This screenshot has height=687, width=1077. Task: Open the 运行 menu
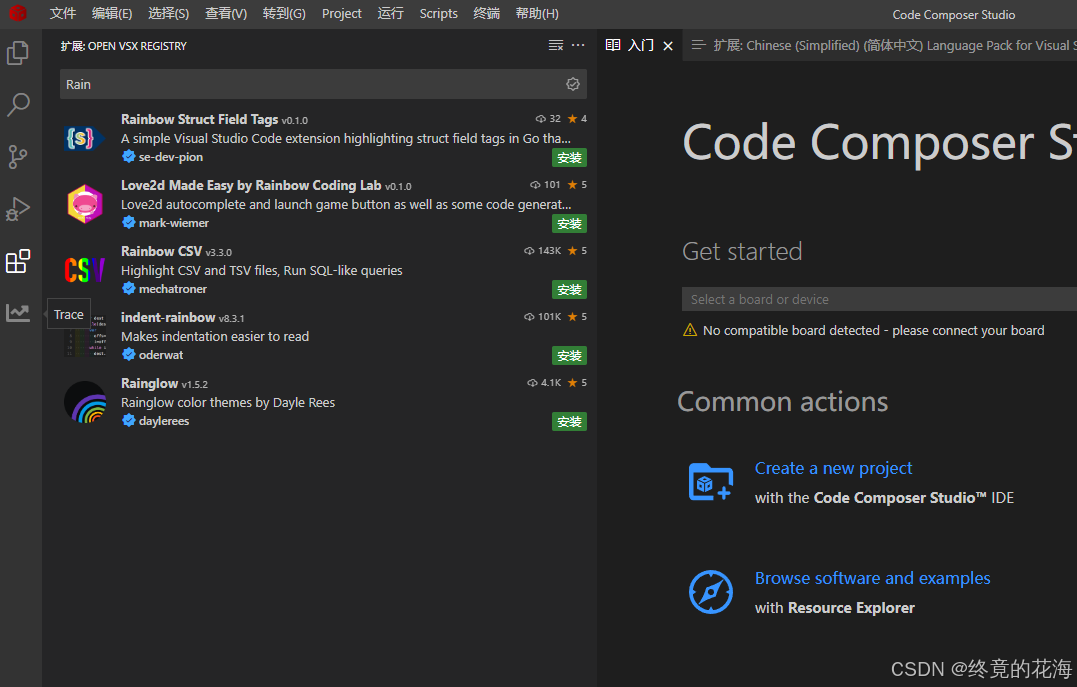[390, 13]
